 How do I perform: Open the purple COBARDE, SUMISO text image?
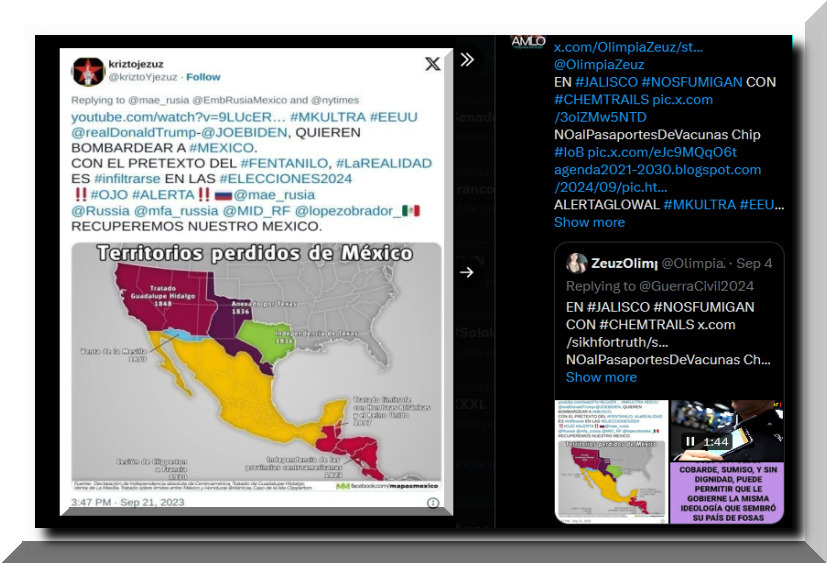(727, 493)
